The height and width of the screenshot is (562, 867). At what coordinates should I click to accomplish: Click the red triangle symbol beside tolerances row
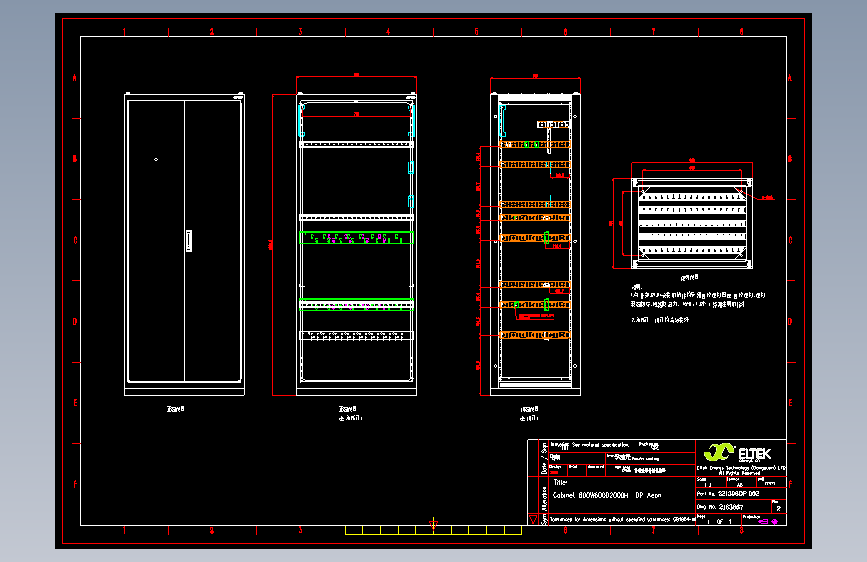(534, 519)
